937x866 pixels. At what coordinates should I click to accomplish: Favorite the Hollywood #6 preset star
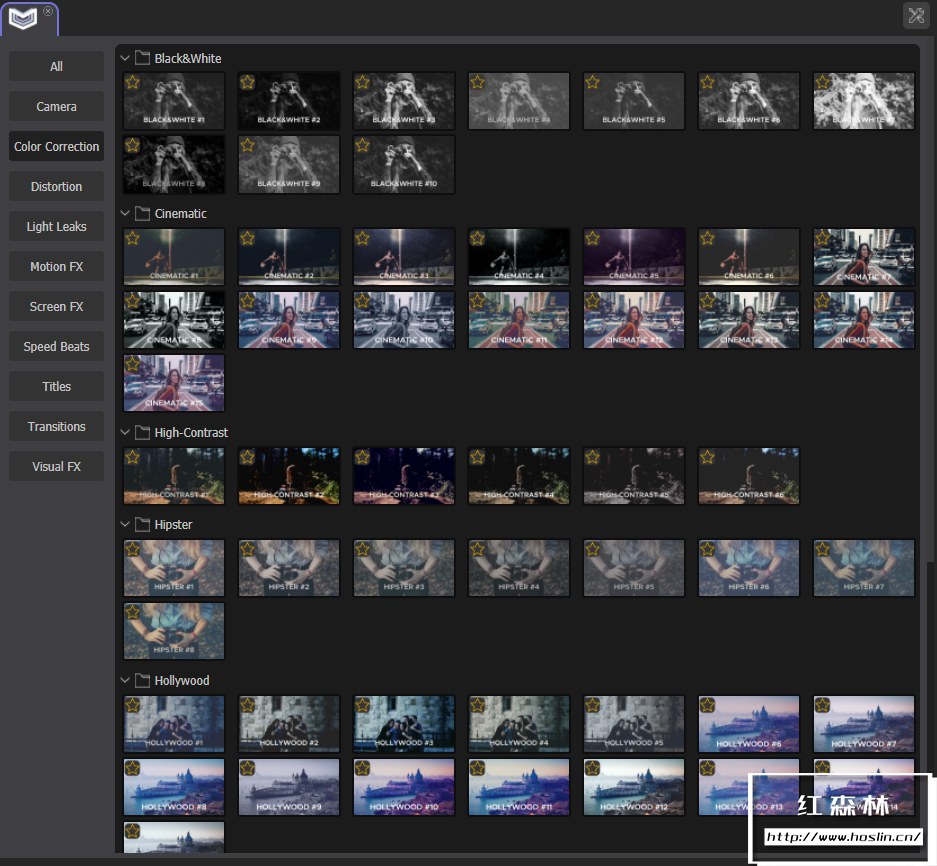coord(708,705)
